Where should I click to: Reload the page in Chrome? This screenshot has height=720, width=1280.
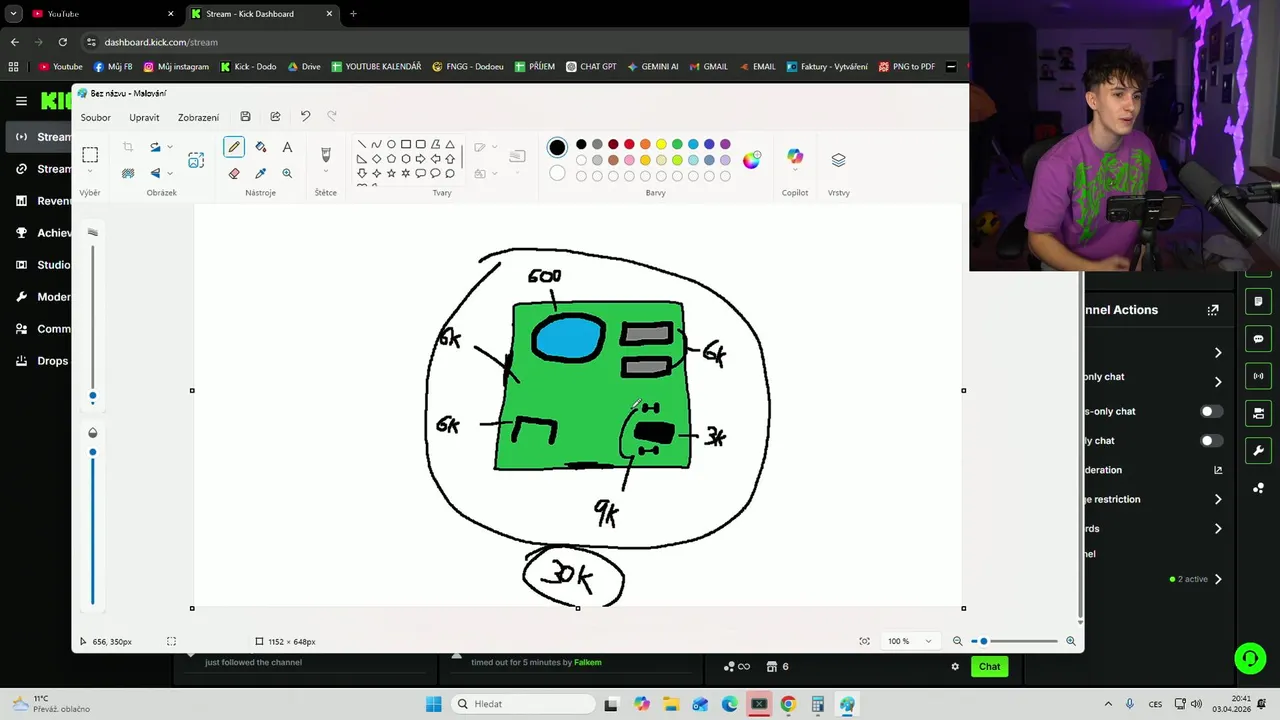coord(63,42)
